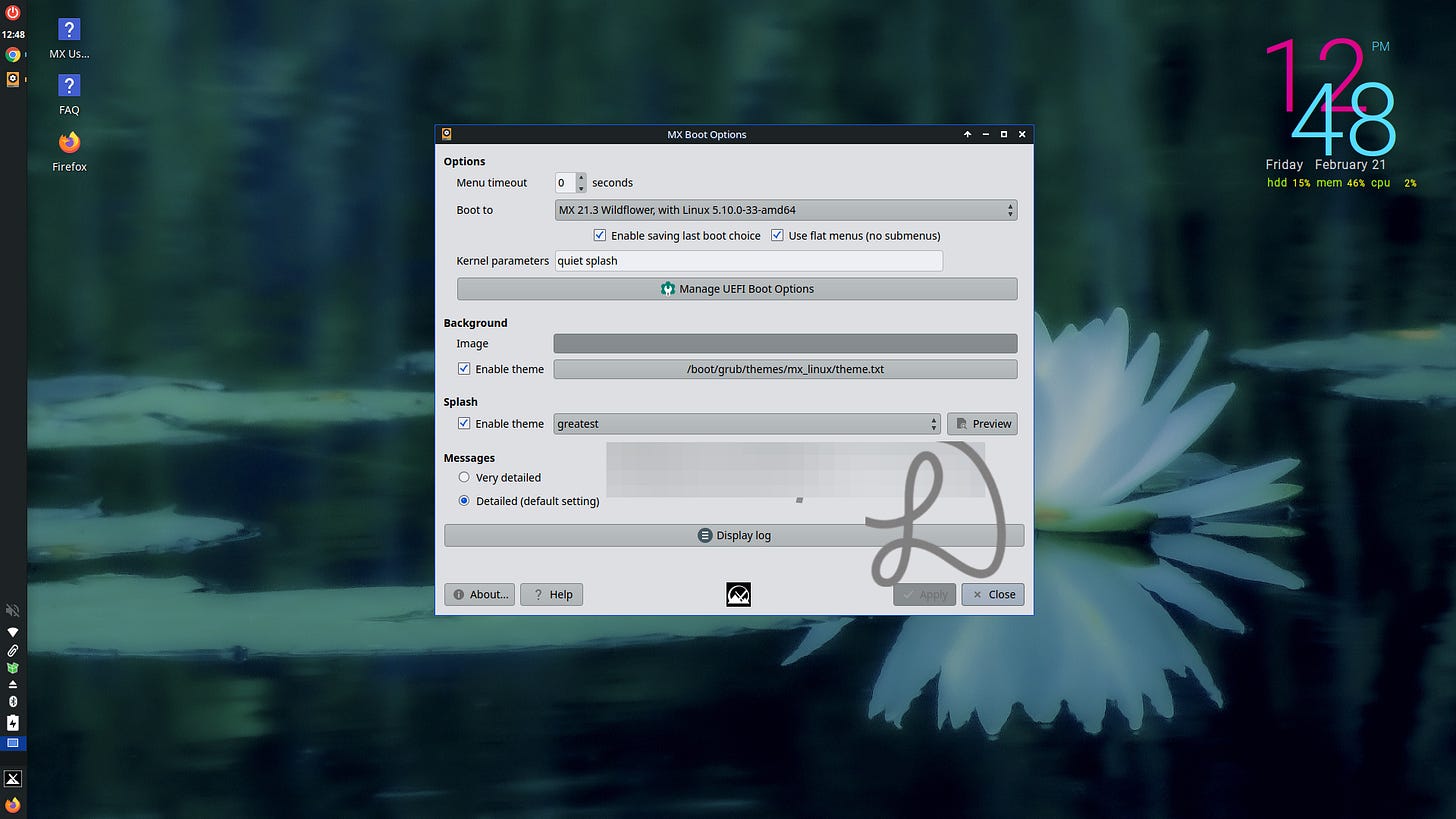Image resolution: width=1456 pixels, height=819 pixels.
Task: Open the splash theme dropdown showing greatest
Action: tap(747, 424)
